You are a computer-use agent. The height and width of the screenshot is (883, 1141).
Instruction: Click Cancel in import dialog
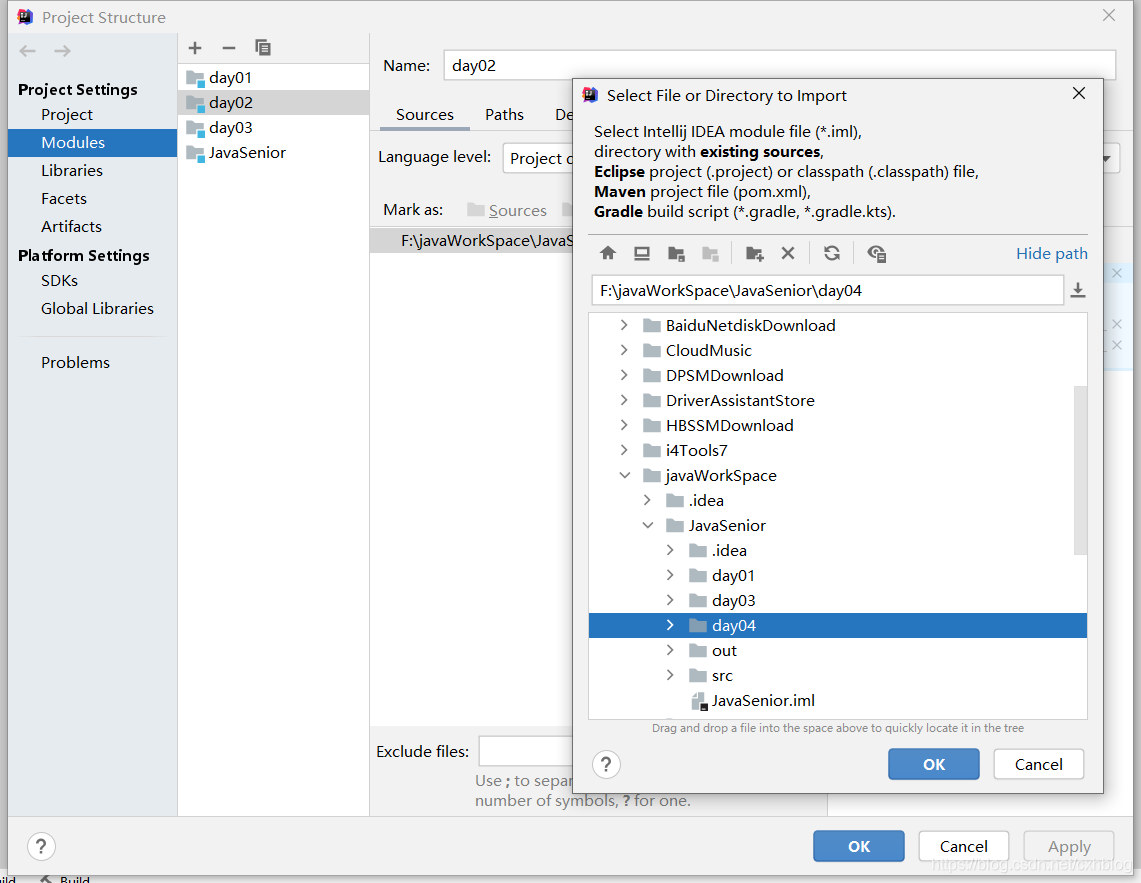click(1038, 764)
